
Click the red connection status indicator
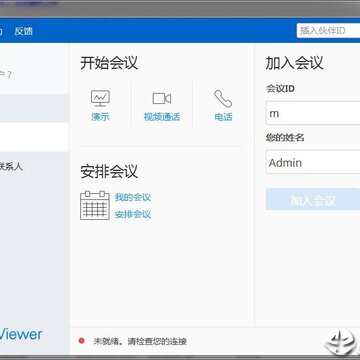click(x=81, y=341)
